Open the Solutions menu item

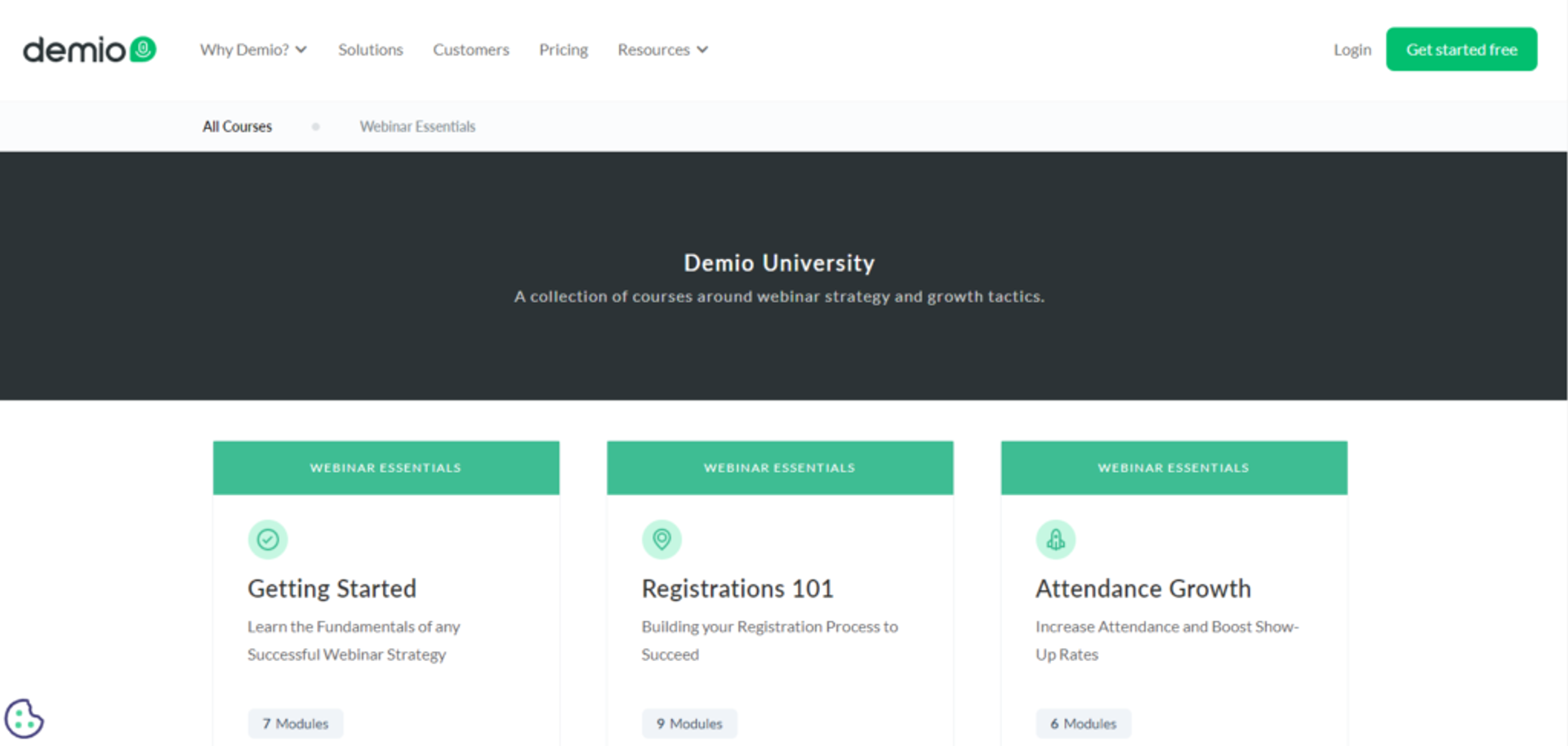pos(371,50)
